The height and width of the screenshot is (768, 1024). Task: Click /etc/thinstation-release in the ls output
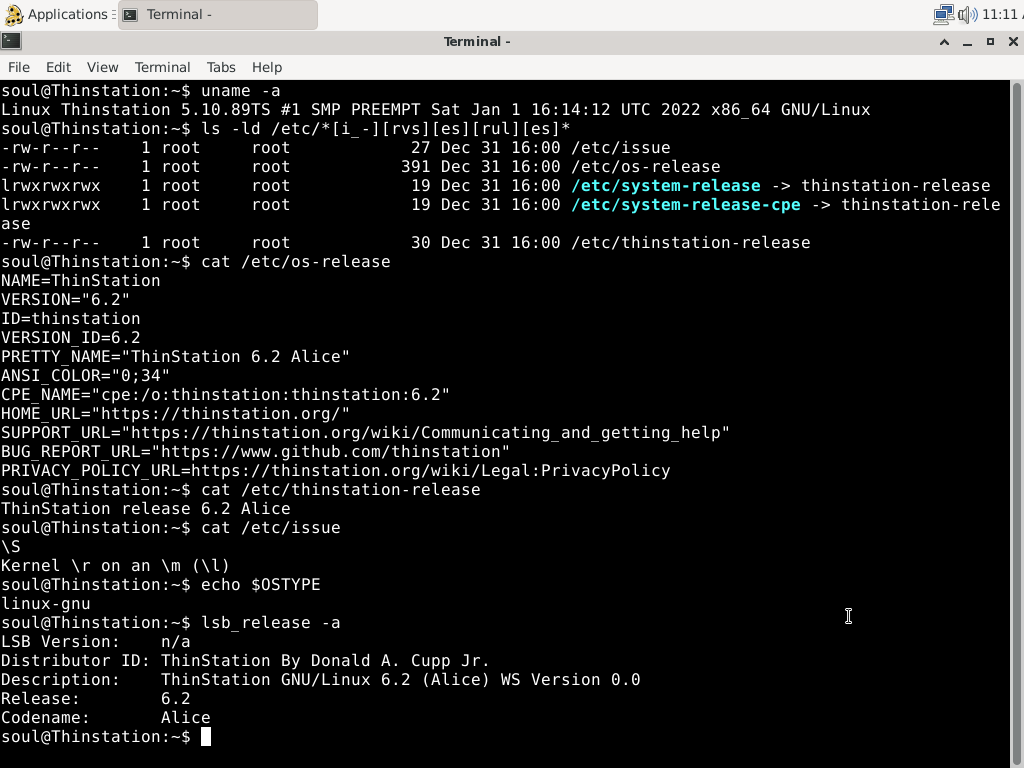[691, 242]
